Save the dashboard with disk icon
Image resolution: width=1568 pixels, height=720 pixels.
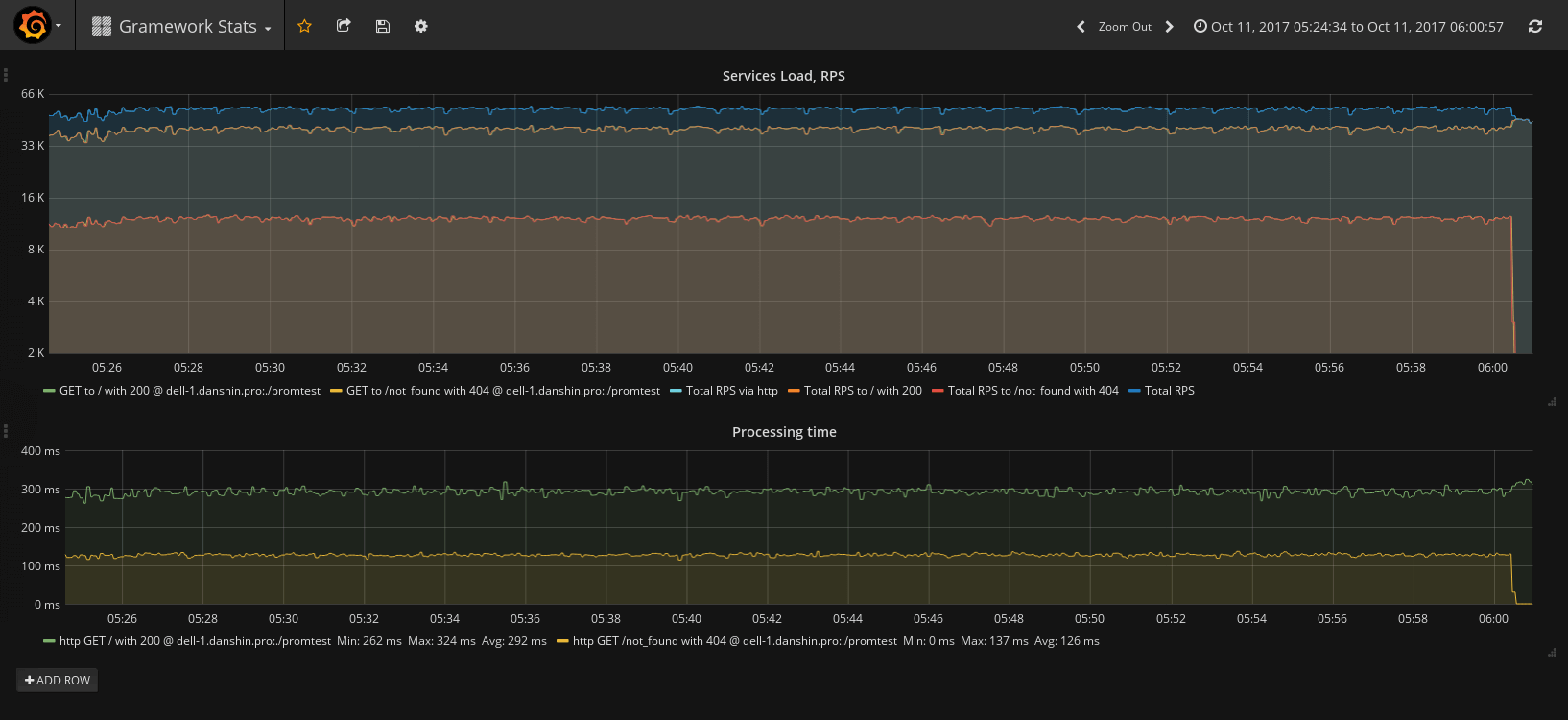click(382, 26)
